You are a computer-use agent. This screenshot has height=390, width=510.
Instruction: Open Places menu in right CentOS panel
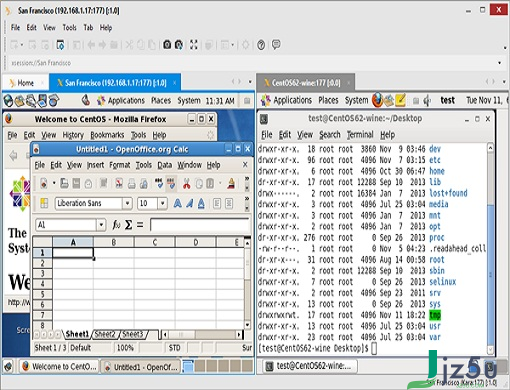coord(328,100)
